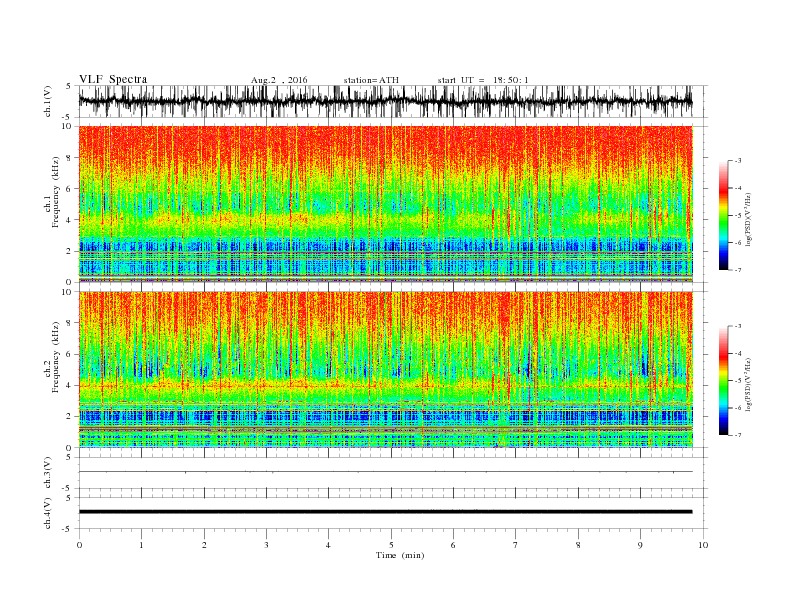Viewport: 792px width, 612px height.
Task: Click inside the ch.1 spectrogram panel
Action: pos(386,204)
